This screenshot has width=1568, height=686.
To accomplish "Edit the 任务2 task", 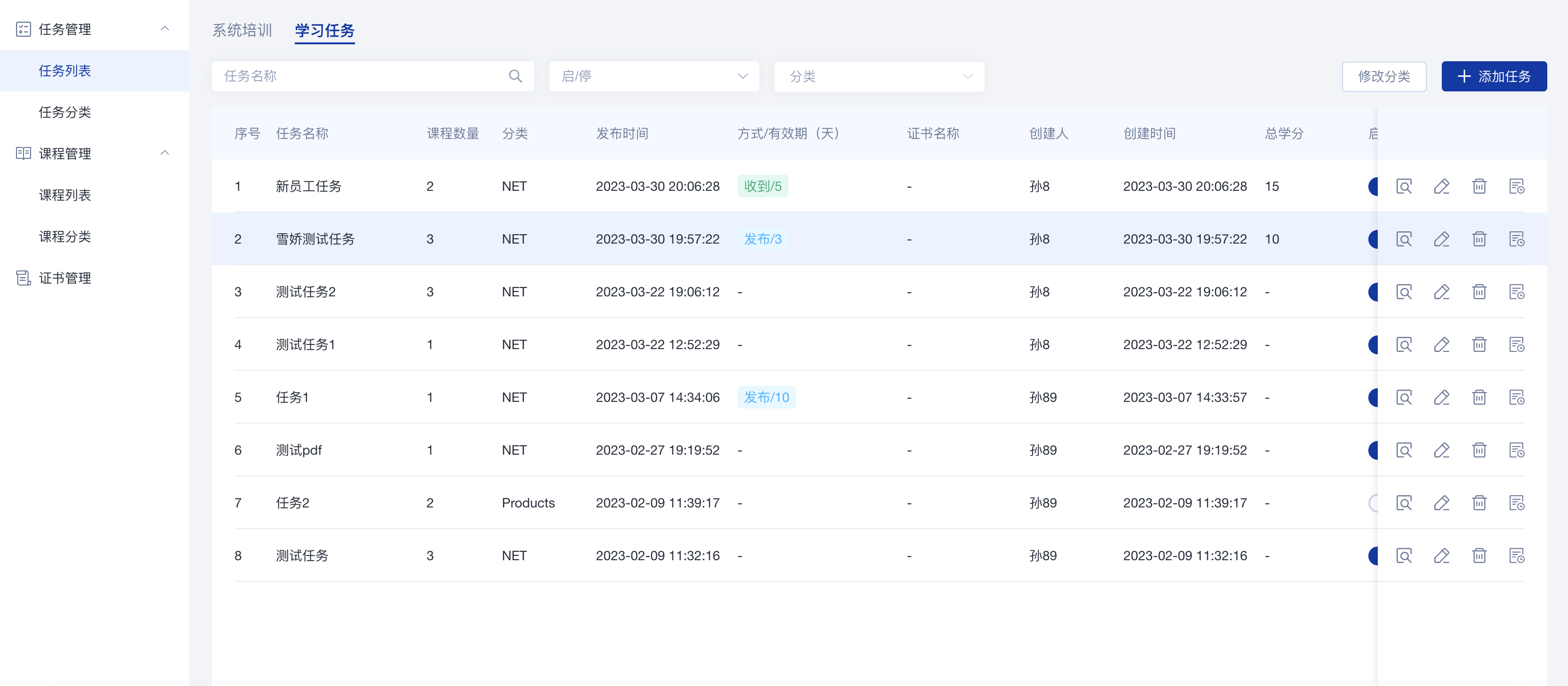I will click(1441, 503).
